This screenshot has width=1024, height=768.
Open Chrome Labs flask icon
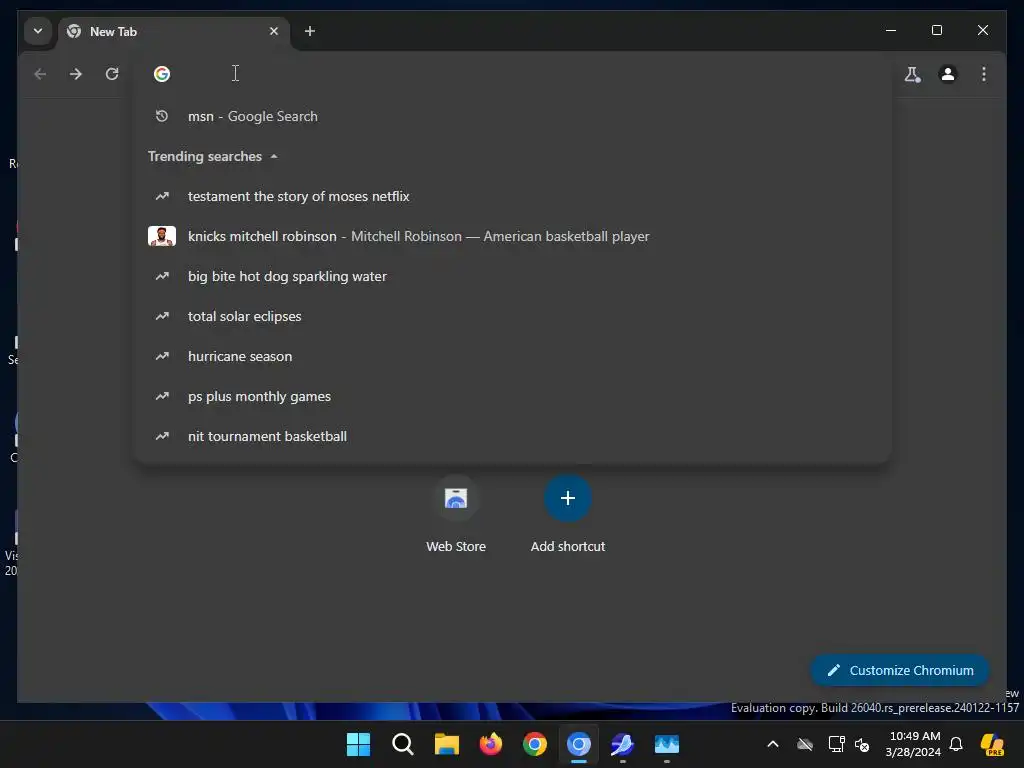click(x=912, y=74)
